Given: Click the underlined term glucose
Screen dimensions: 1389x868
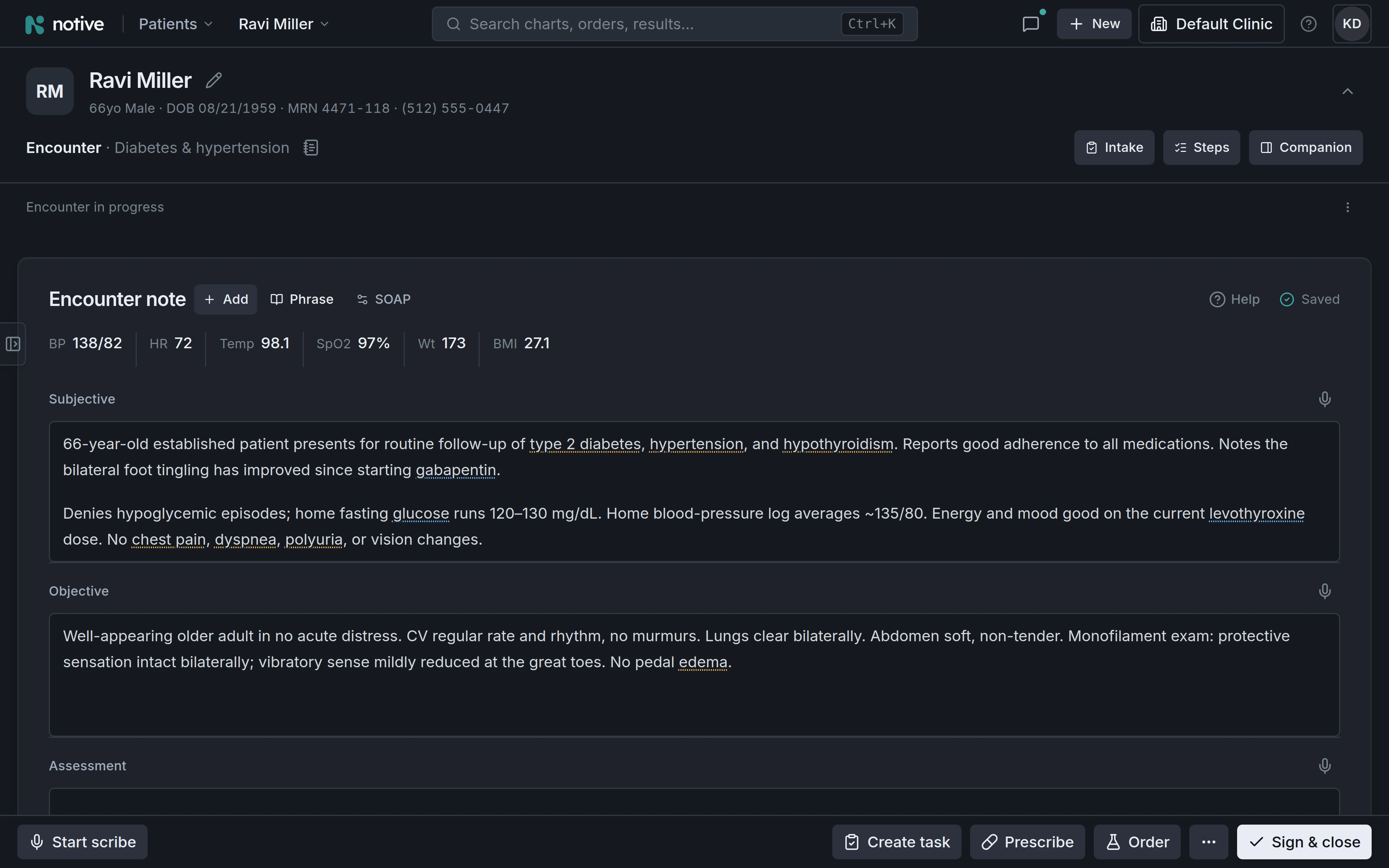Looking at the screenshot, I should tap(421, 514).
